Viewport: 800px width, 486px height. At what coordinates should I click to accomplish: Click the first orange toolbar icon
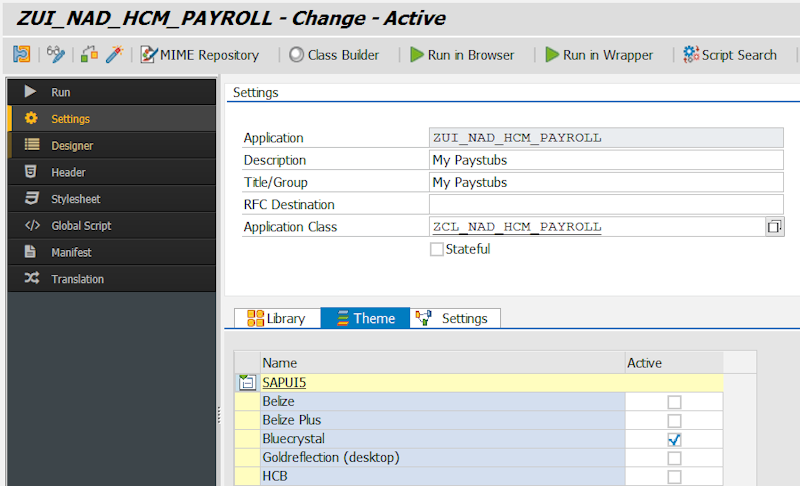22,55
